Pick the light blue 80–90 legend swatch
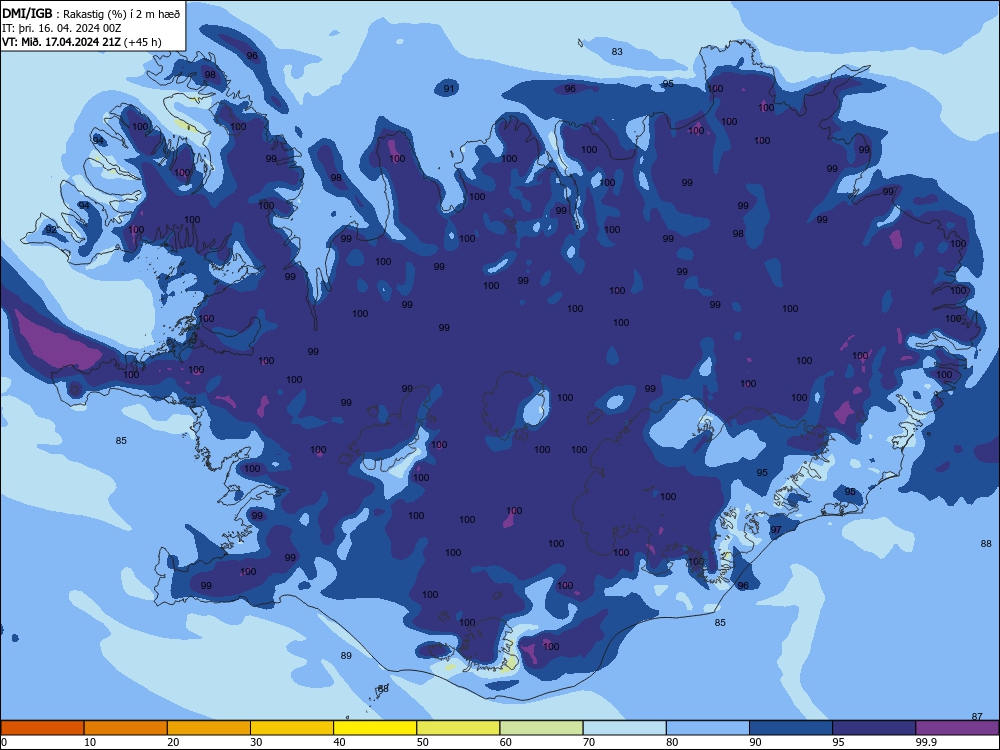 pyautogui.click(x=708, y=728)
